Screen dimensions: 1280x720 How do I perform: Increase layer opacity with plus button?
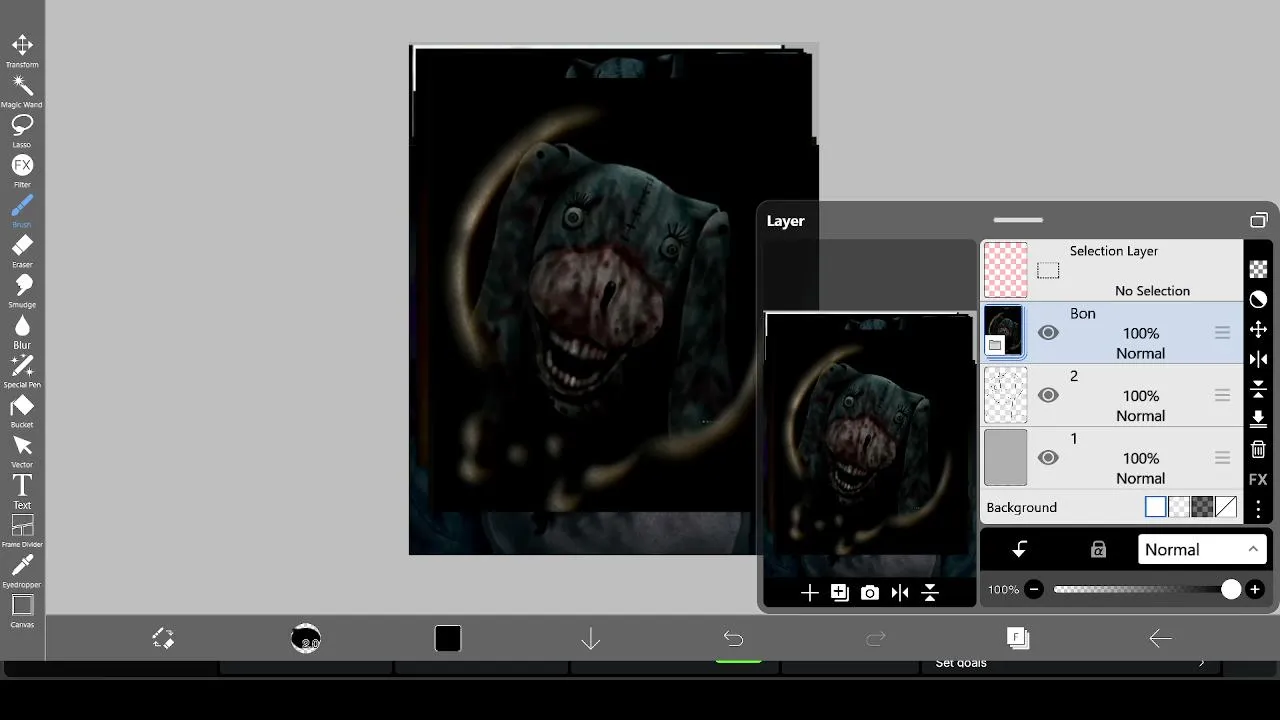click(1255, 590)
